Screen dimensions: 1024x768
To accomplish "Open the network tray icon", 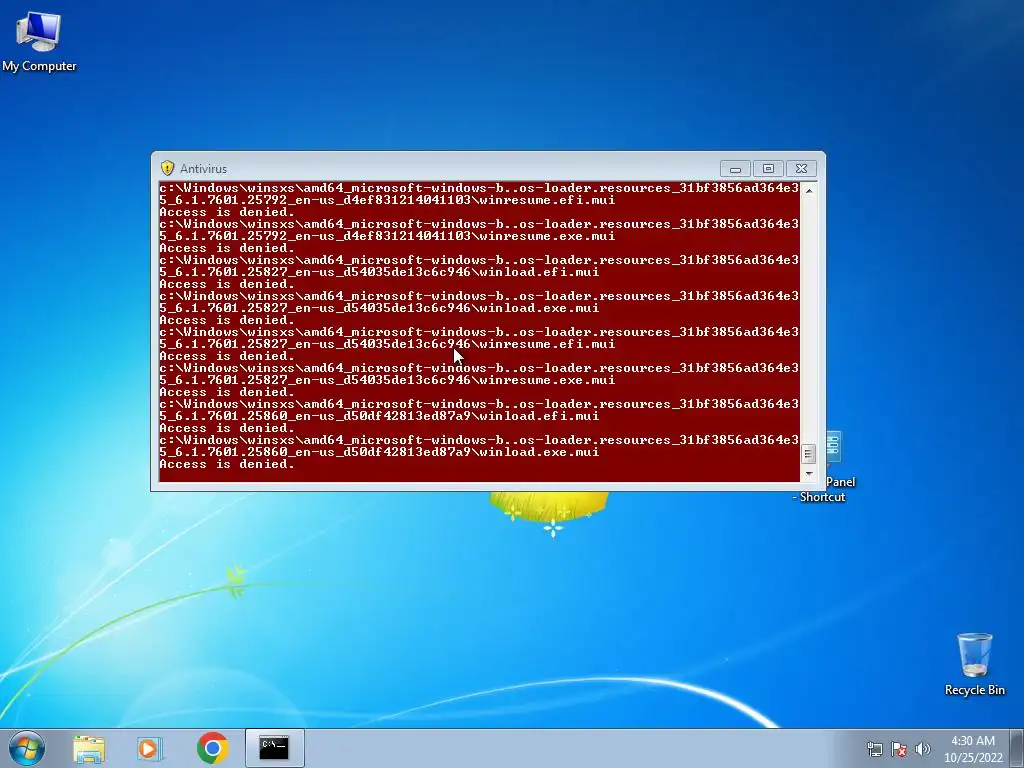I will tap(874, 749).
